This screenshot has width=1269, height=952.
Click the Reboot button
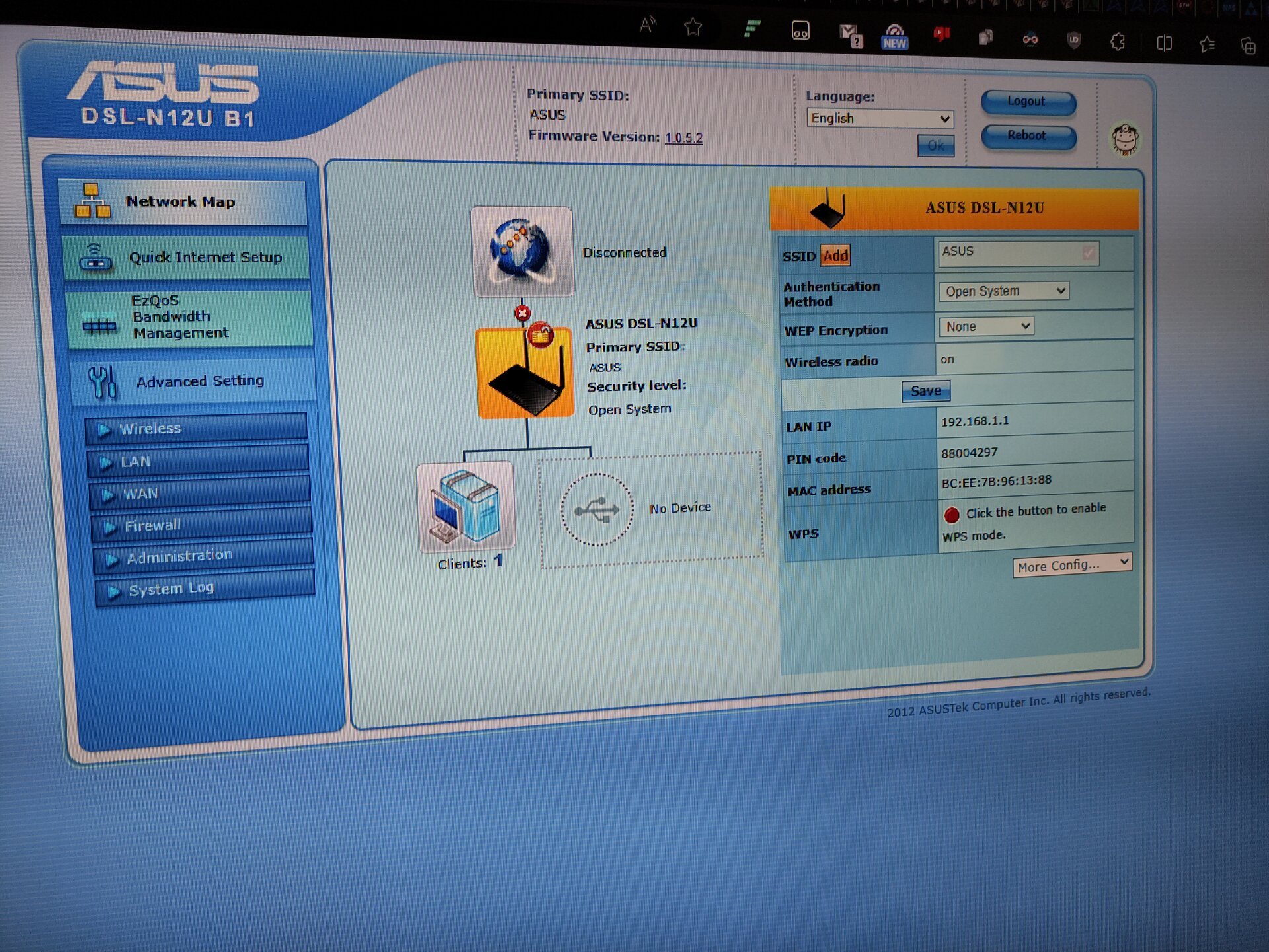pyautogui.click(x=1028, y=136)
